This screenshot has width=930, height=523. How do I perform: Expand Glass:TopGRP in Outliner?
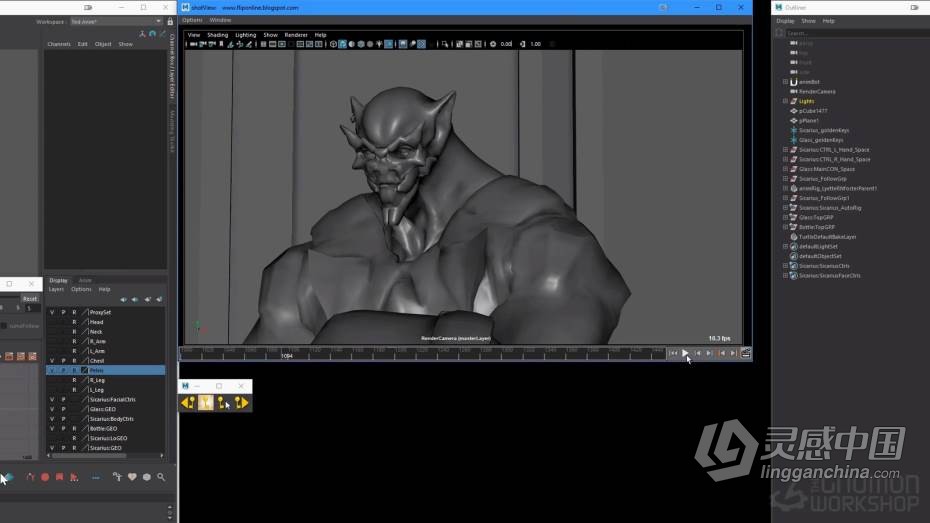click(785, 218)
